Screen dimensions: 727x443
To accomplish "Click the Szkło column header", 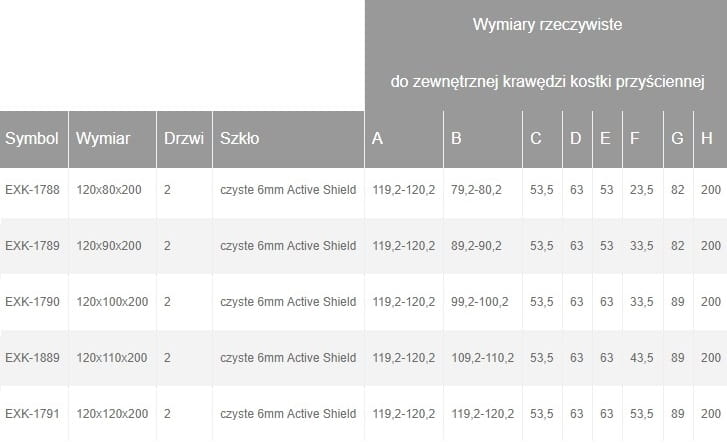I will (x=240, y=139).
